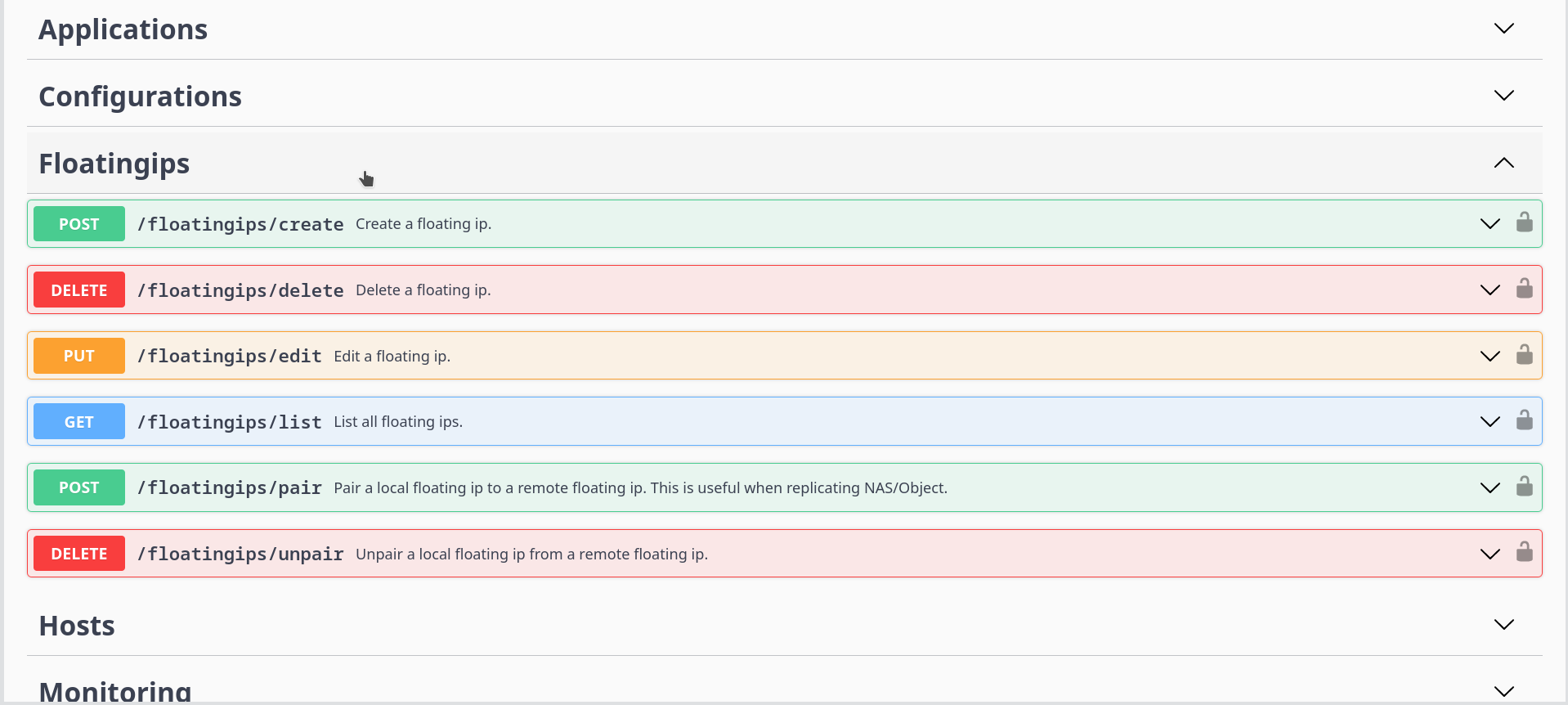This screenshot has height=705, width=1568.
Task: Select the /floatingips/unpair path text
Action: click(240, 555)
